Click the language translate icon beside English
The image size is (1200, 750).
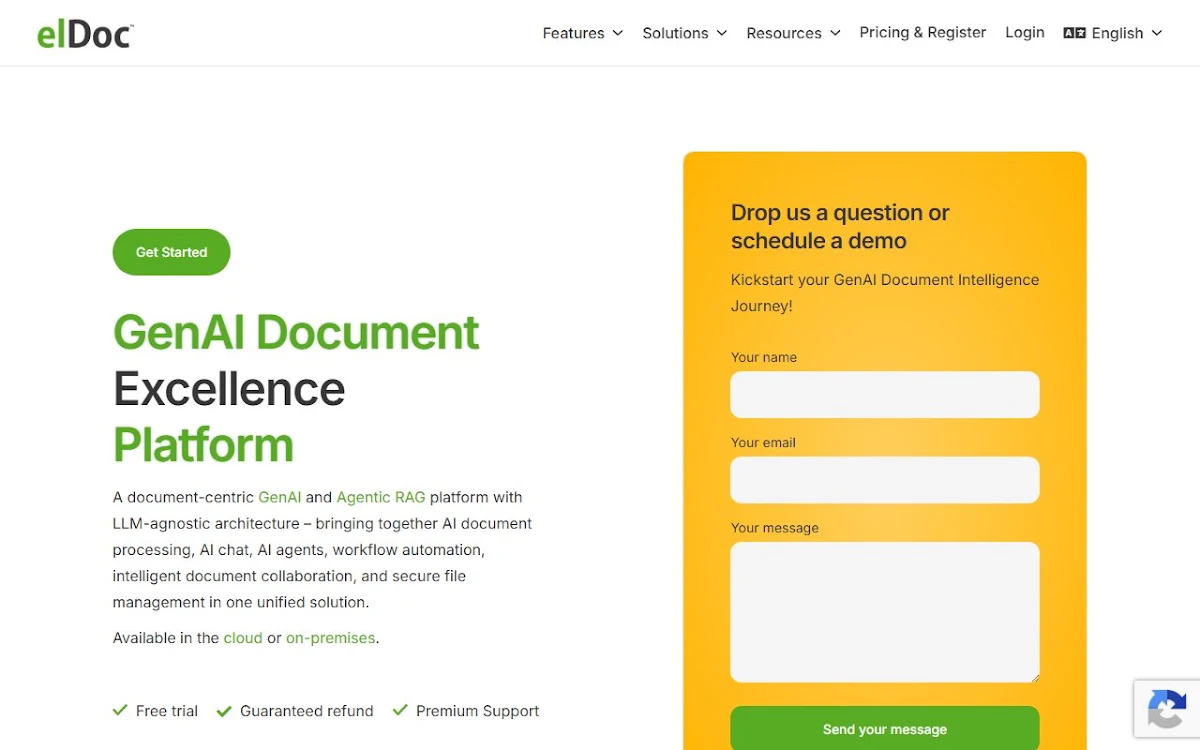coord(1074,33)
